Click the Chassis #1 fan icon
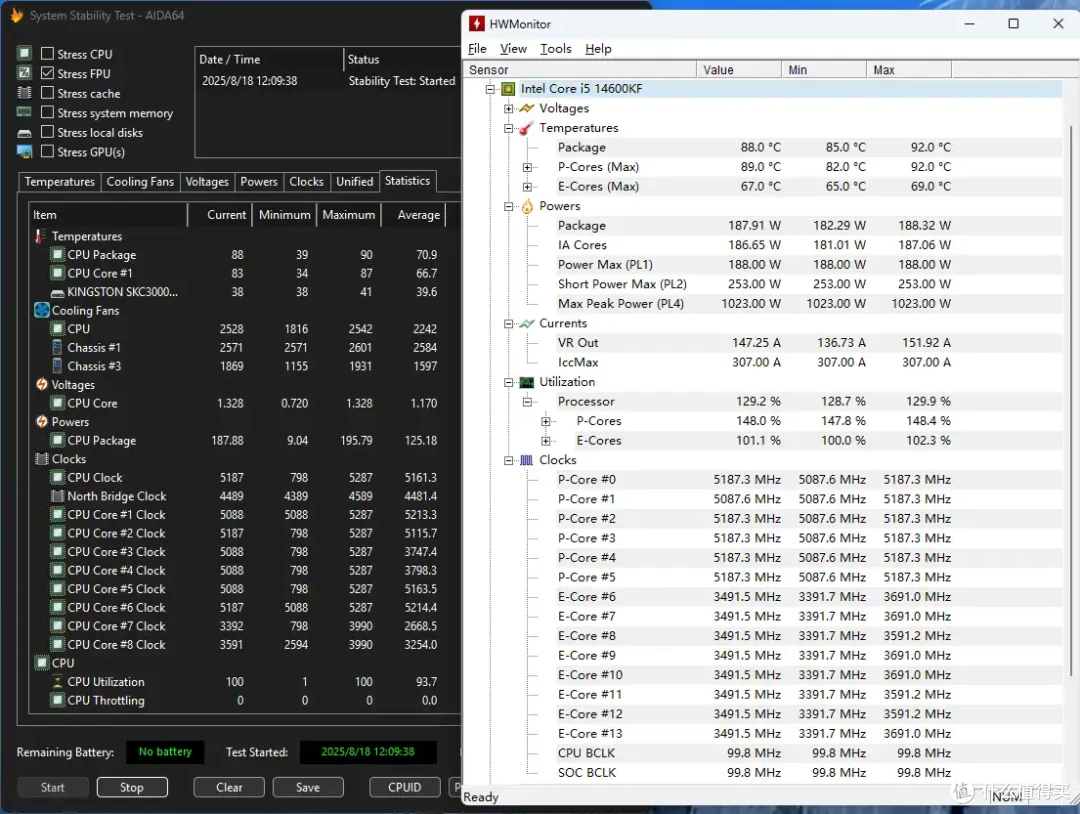Screen dimensions: 1080x814 tap(58, 348)
